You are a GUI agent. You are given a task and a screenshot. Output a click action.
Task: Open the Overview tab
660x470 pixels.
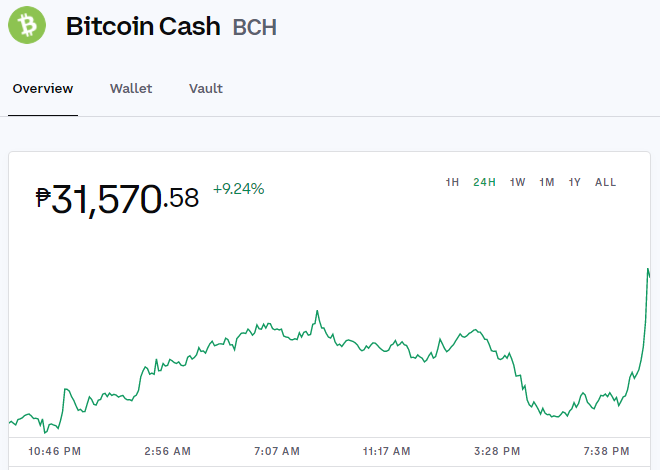click(43, 89)
